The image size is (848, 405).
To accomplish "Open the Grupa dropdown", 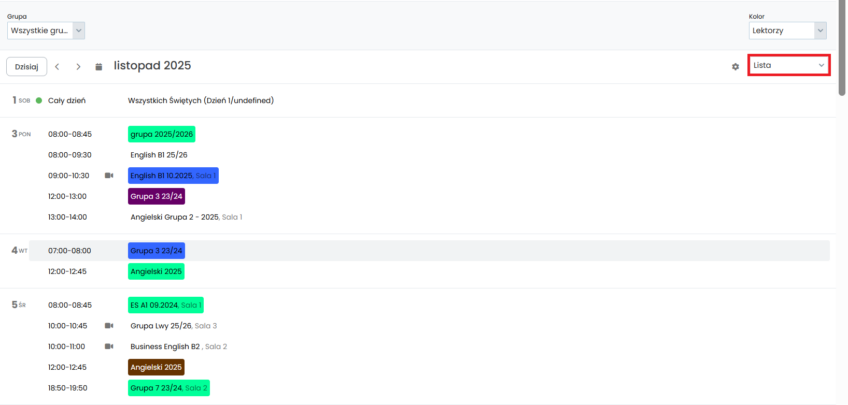I will coord(46,31).
